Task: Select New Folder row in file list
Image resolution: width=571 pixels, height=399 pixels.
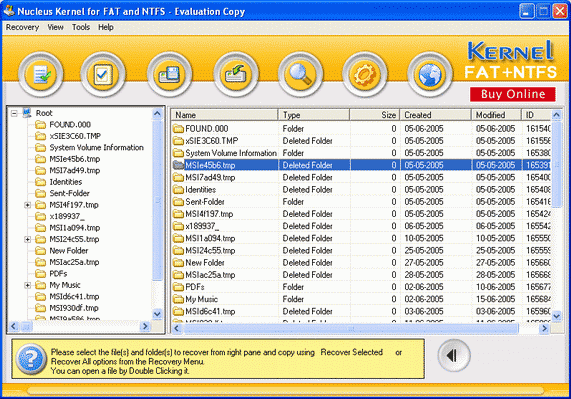Action: tap(361, 262)
